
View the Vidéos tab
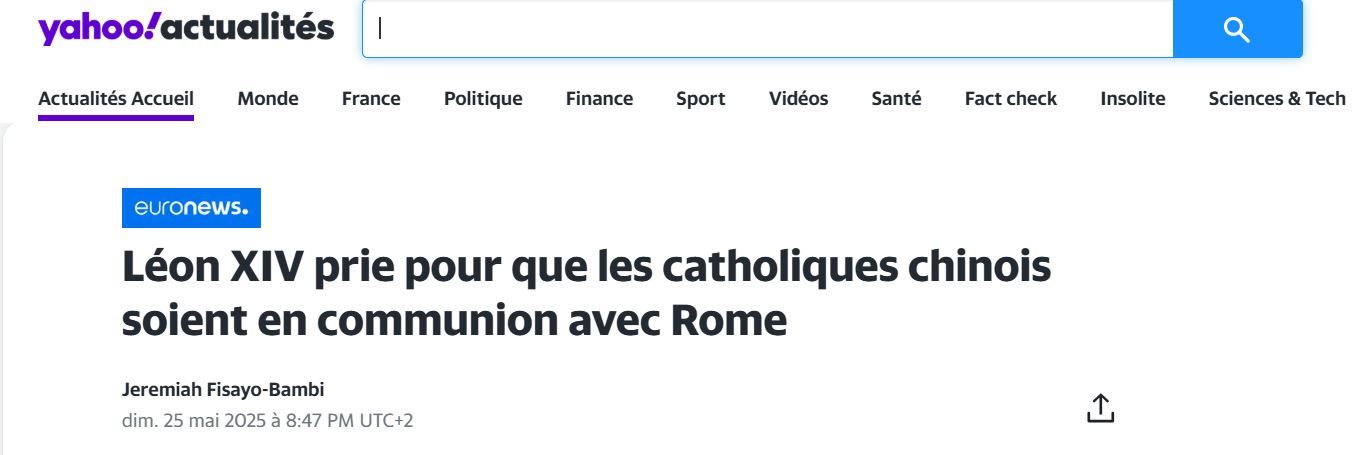click(798, 98)
